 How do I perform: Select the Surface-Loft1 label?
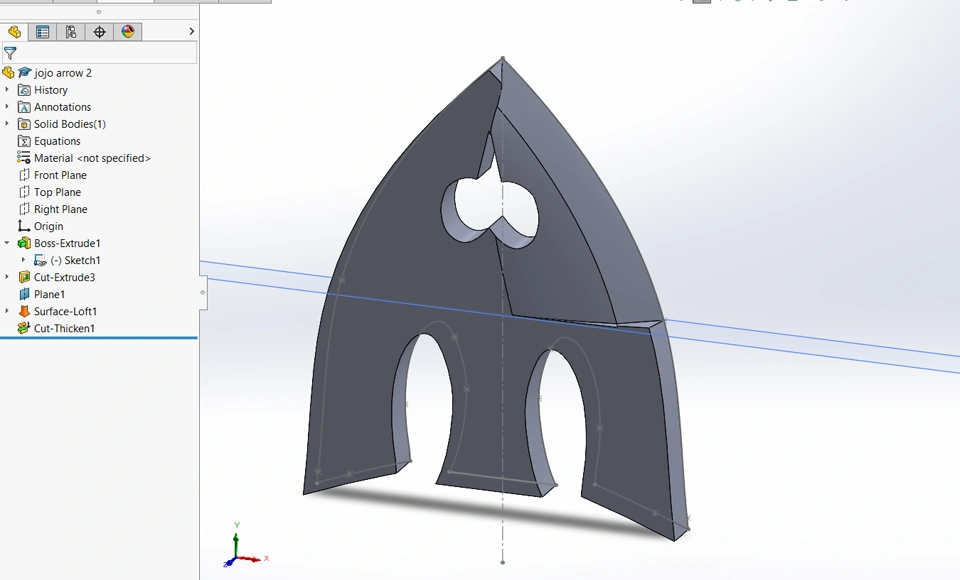click(x=66, y=311)
